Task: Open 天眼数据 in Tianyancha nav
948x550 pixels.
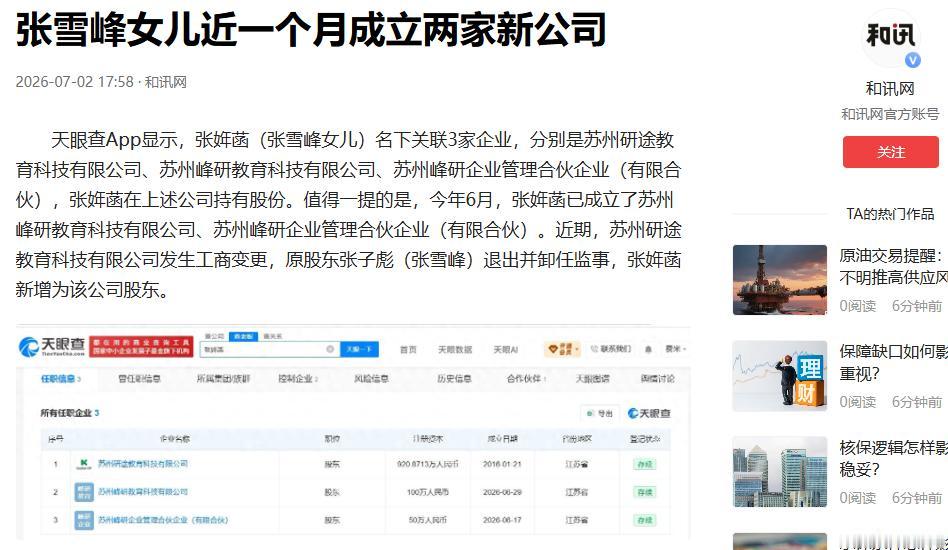Action: click(x=455, y=349)
